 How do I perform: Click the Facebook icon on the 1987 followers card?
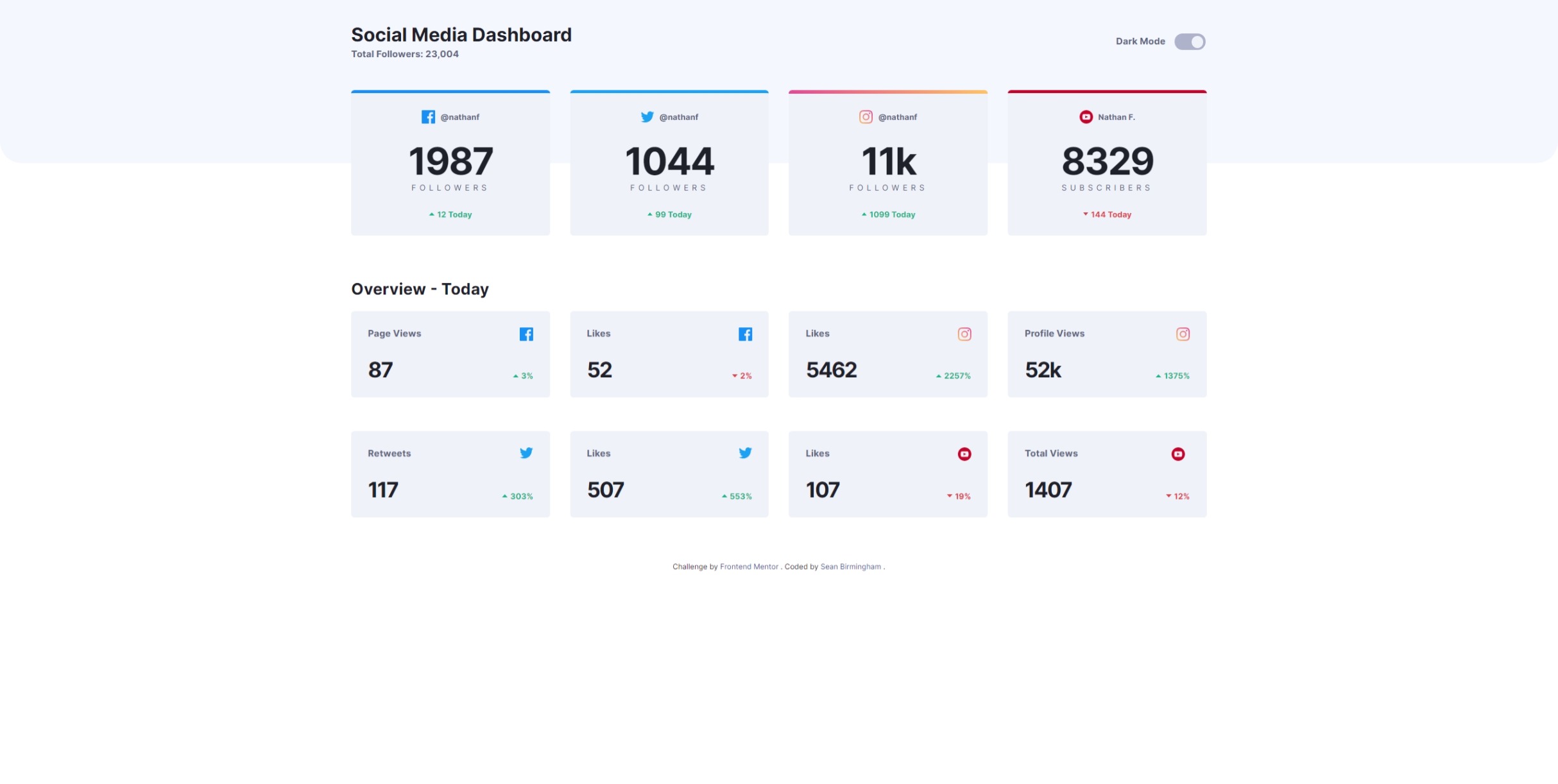coord(428,117)
